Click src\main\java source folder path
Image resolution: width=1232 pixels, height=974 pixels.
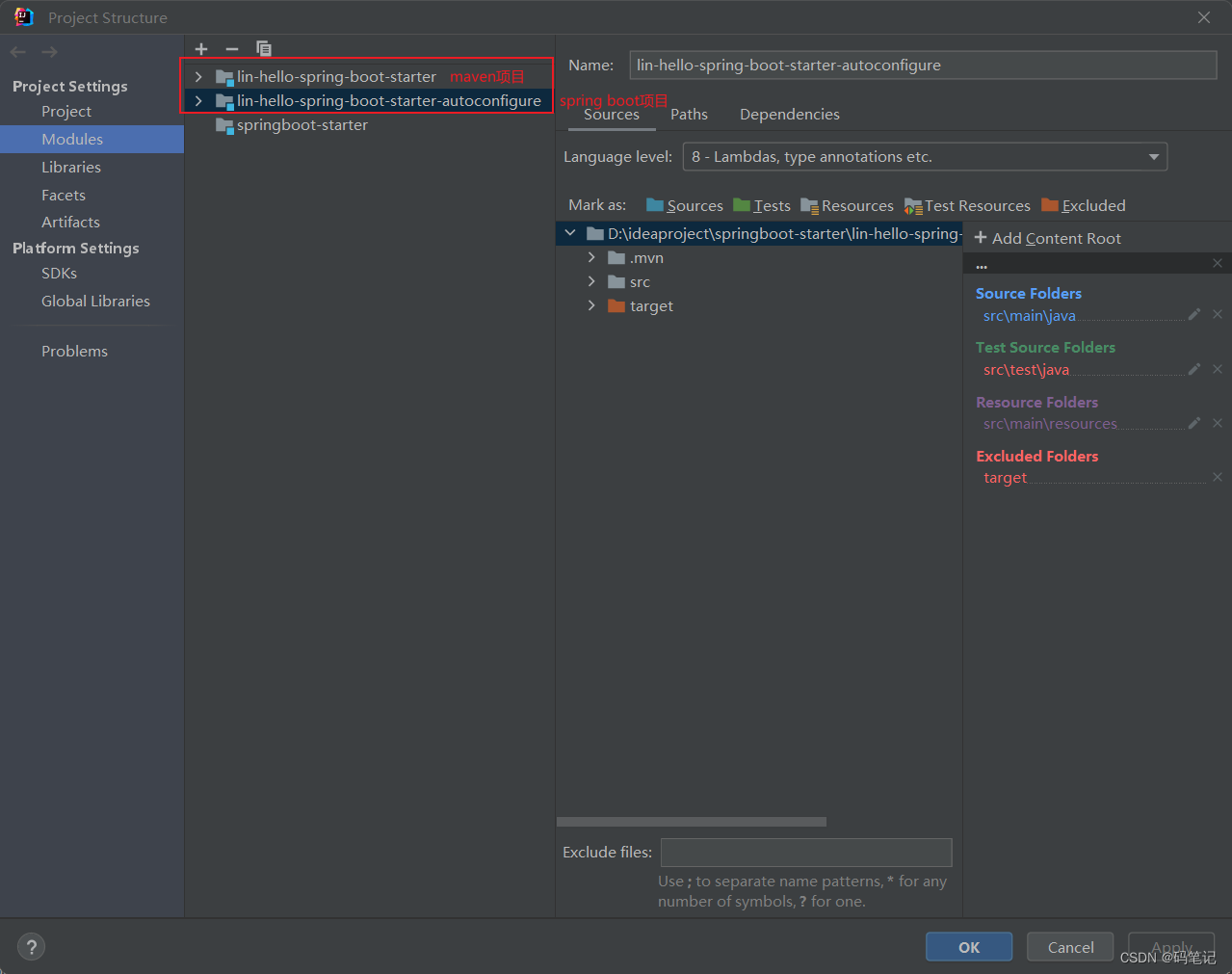[x=1029, y=316]
